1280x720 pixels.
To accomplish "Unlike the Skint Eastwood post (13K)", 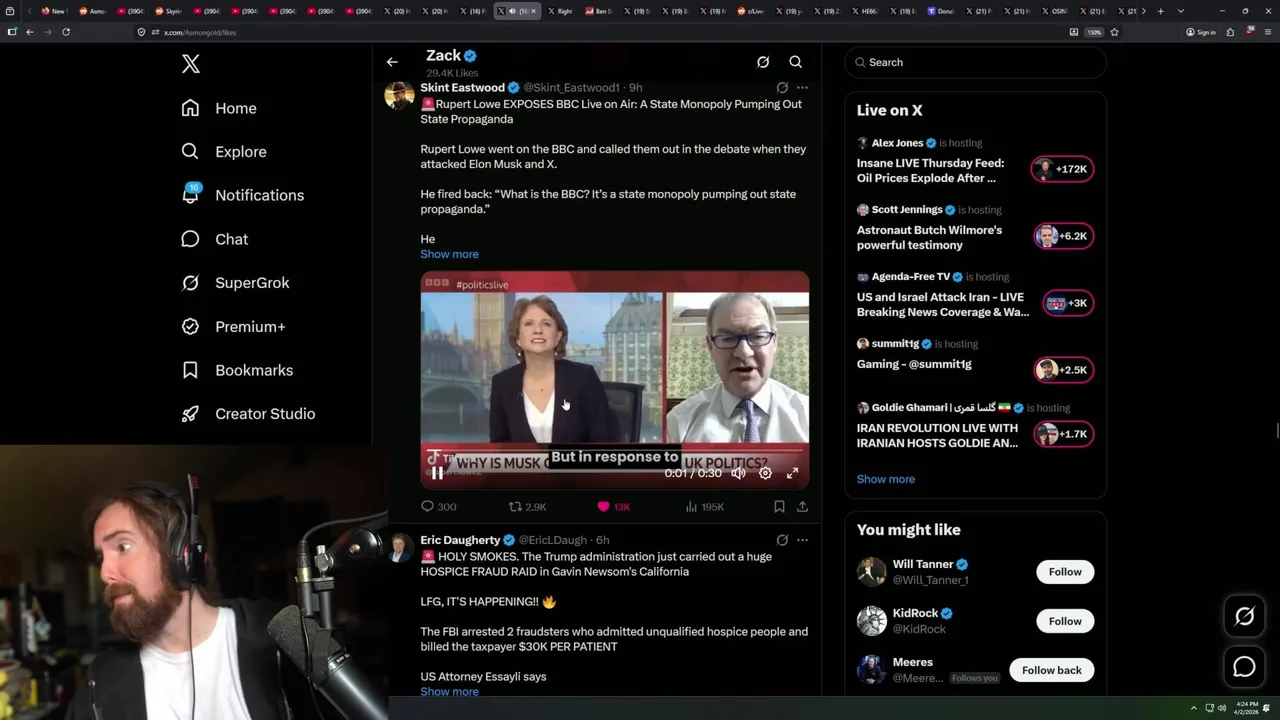I will 613,507.
